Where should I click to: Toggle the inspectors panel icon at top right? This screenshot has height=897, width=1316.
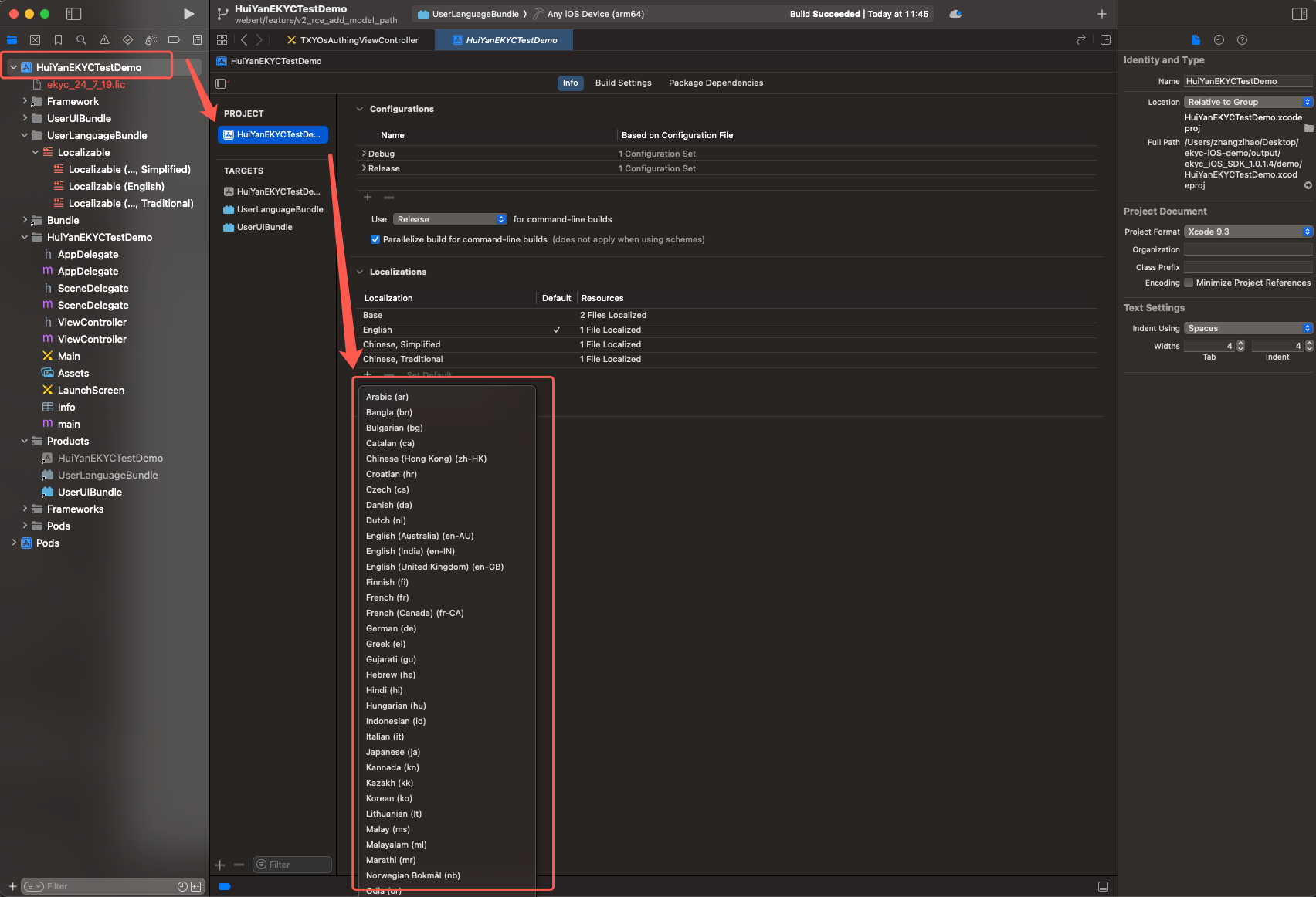(x=1299, y=14)
